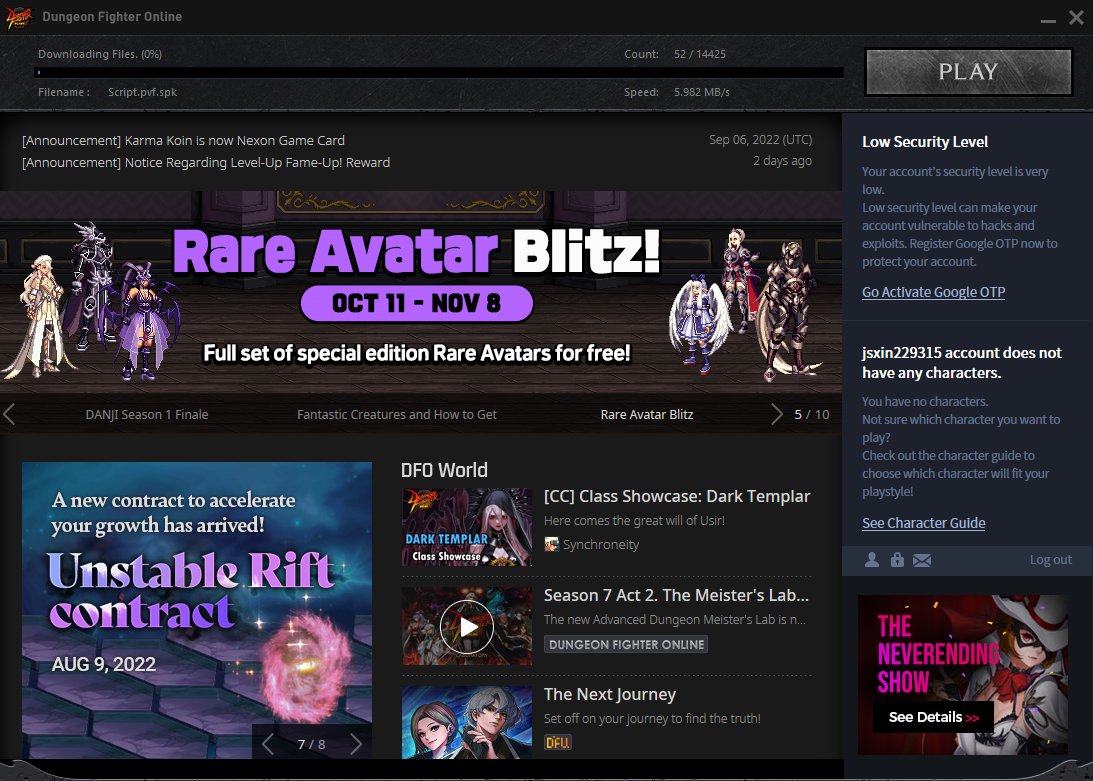
Task: Select Fantastic Creatures and How to Get tab
Action: [x=397, y=414]
